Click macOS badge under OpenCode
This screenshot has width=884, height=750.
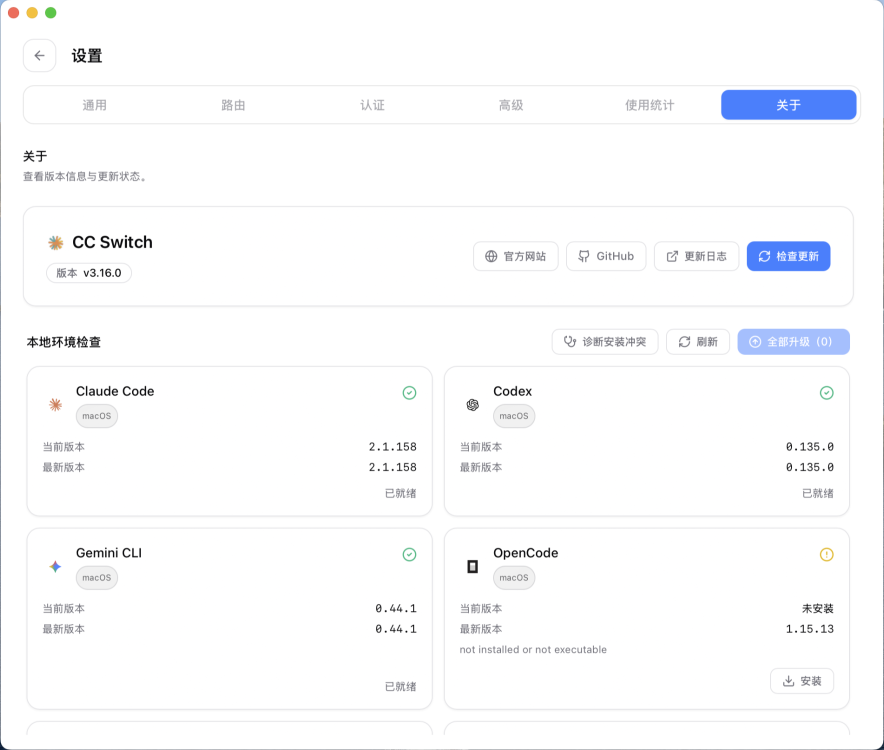pos(514,578)
